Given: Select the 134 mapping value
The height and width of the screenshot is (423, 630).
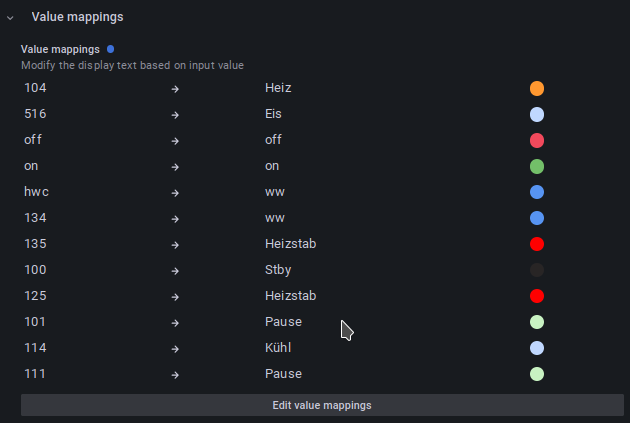Looking at the screenshot, I should tap(35, 218).
